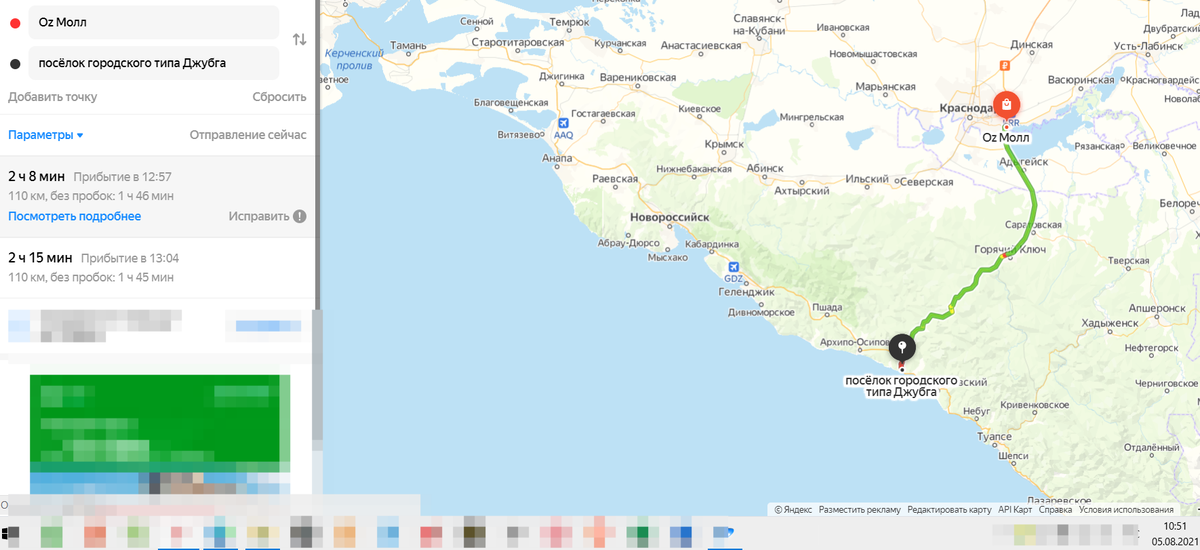This screenshot has width=1200, height=550.
Task: Open 'Отправление сейчас' departure time selector
Action: (248, 135)
